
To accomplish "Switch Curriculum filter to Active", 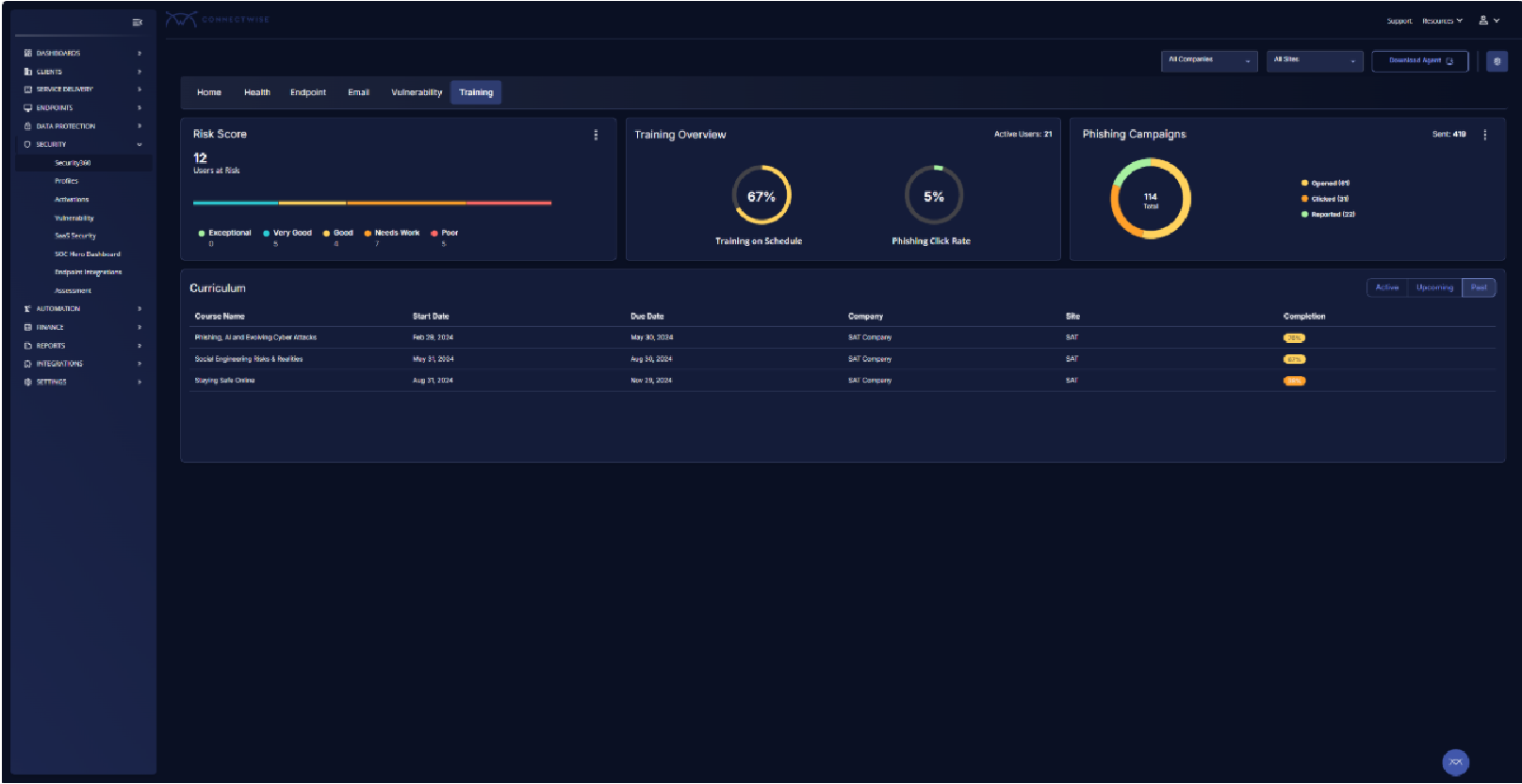I will (x=1386, y=287).
